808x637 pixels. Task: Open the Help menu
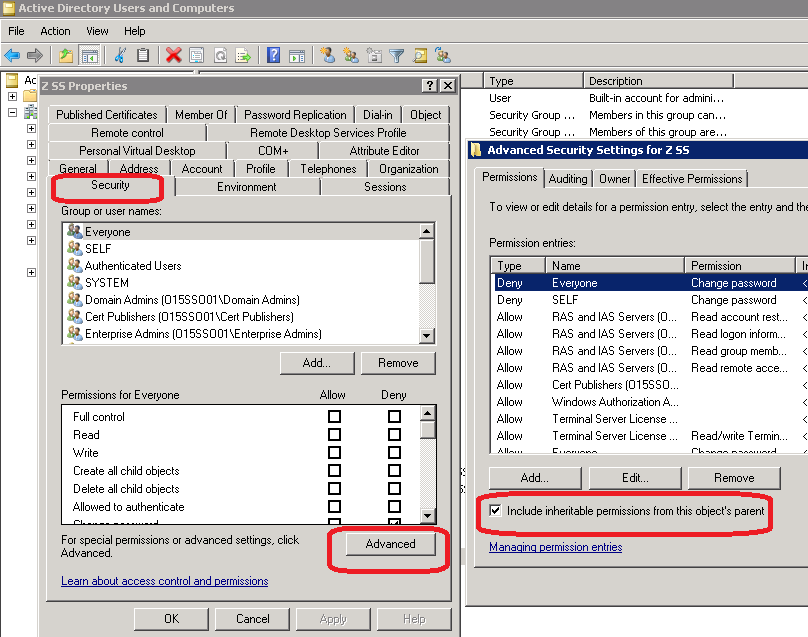134,31
